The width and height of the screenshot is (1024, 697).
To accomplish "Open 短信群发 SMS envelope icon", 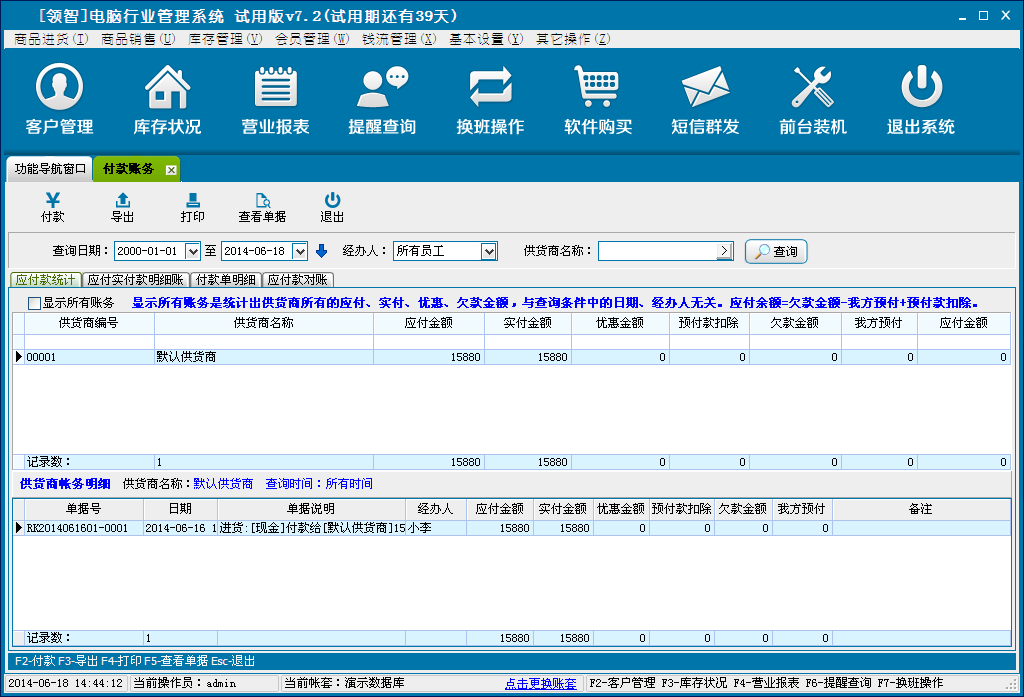I will (x=705, y=88).
